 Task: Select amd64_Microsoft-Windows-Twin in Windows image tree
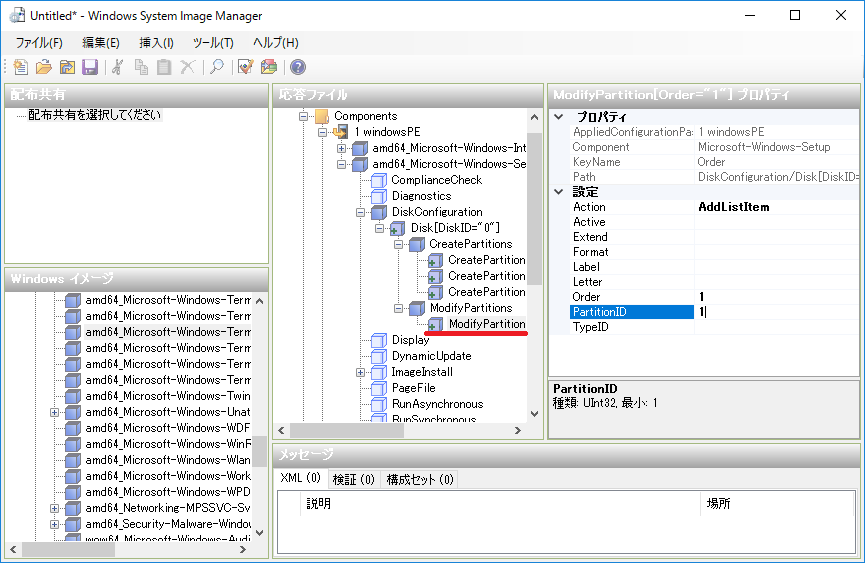coord(168,396)
